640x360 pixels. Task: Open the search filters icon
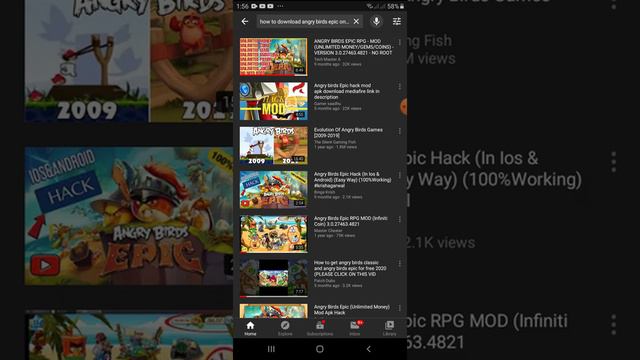pyautogui.click(x=396, y=21)
